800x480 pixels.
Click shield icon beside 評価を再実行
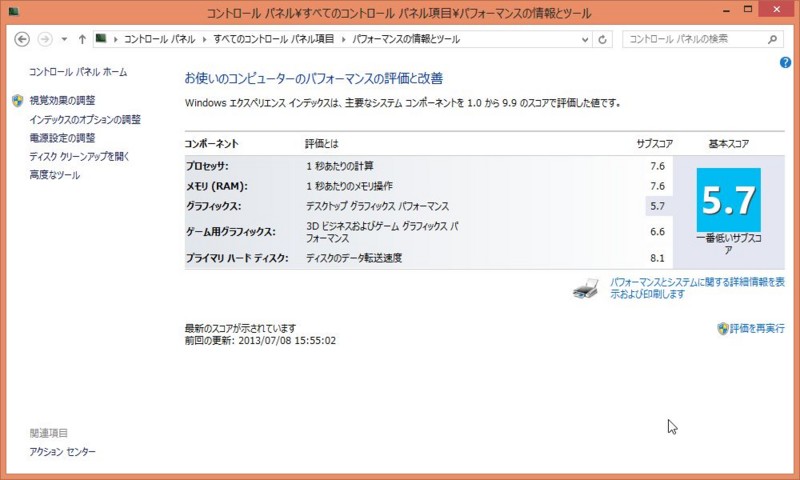722,329
